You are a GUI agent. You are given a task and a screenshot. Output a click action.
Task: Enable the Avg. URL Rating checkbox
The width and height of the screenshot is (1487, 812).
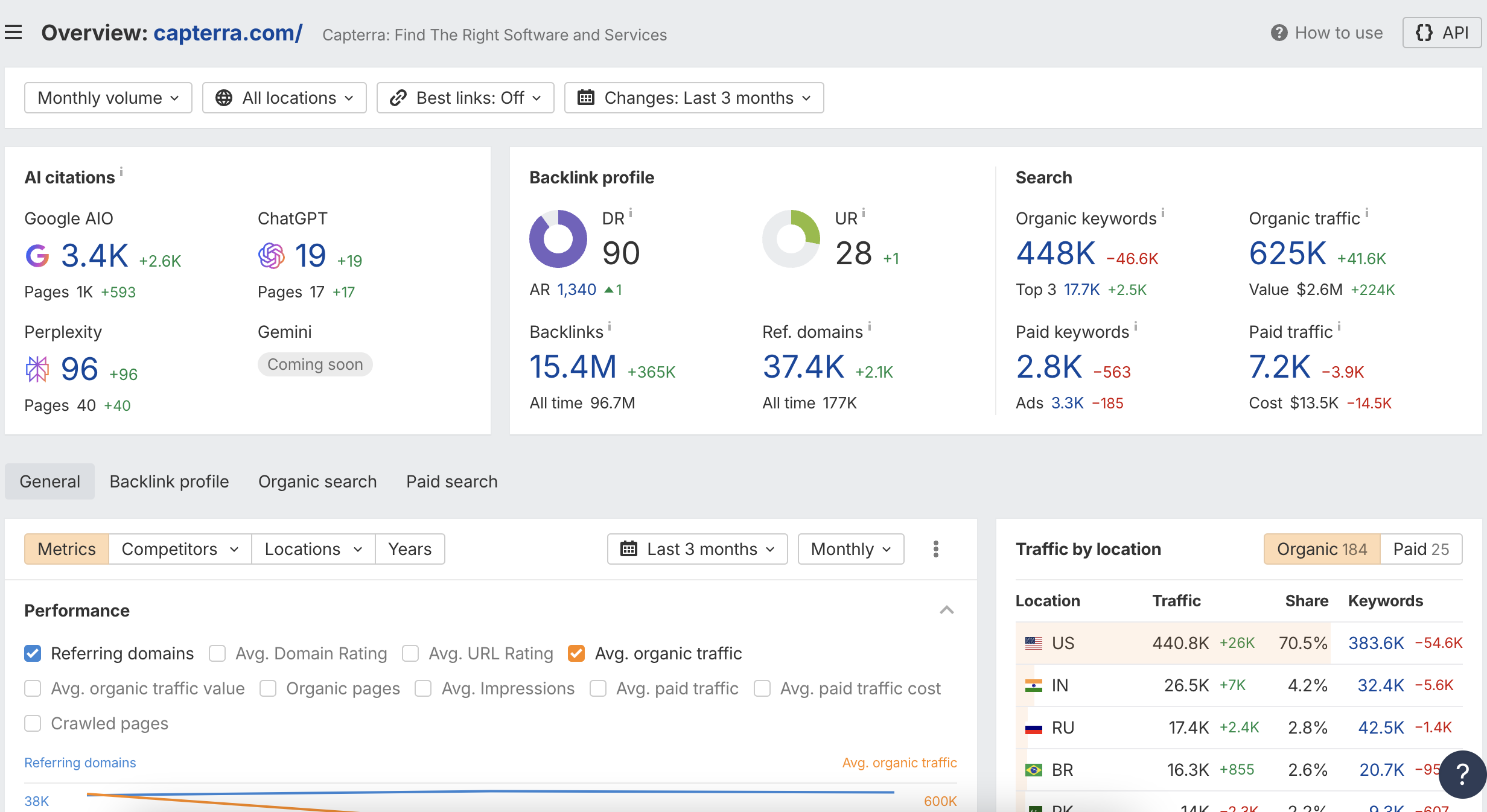410,653
